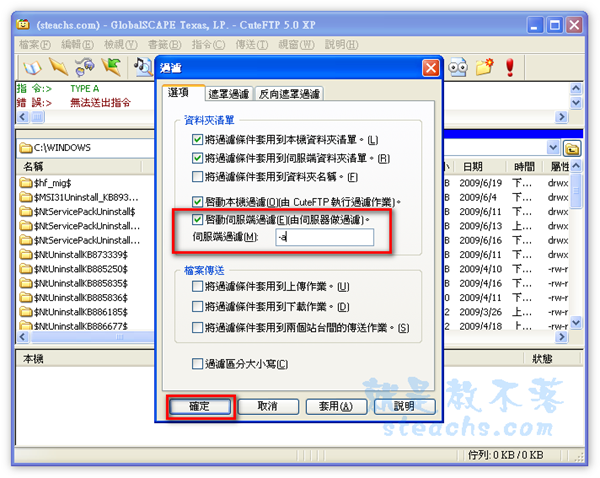
Task: Click remote list scroll-right arrow
Action: click(561, 337)
